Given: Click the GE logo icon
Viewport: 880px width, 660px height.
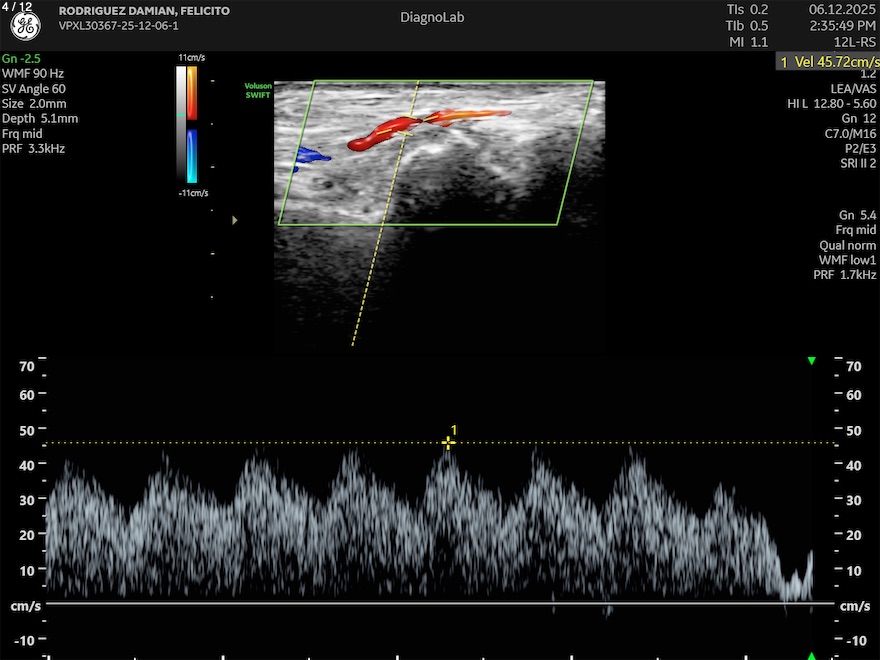Looking at the screenshot, I should (25, 27).
